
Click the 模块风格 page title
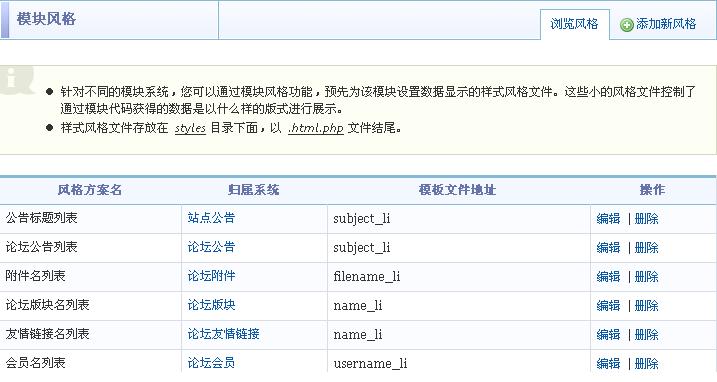[46, 19]
